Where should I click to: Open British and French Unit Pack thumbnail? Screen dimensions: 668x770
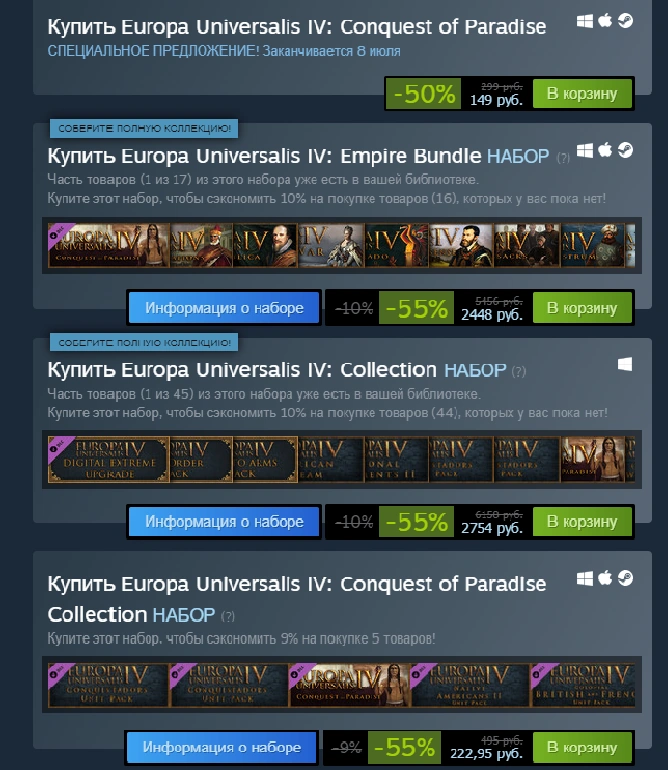click(584, 685)
